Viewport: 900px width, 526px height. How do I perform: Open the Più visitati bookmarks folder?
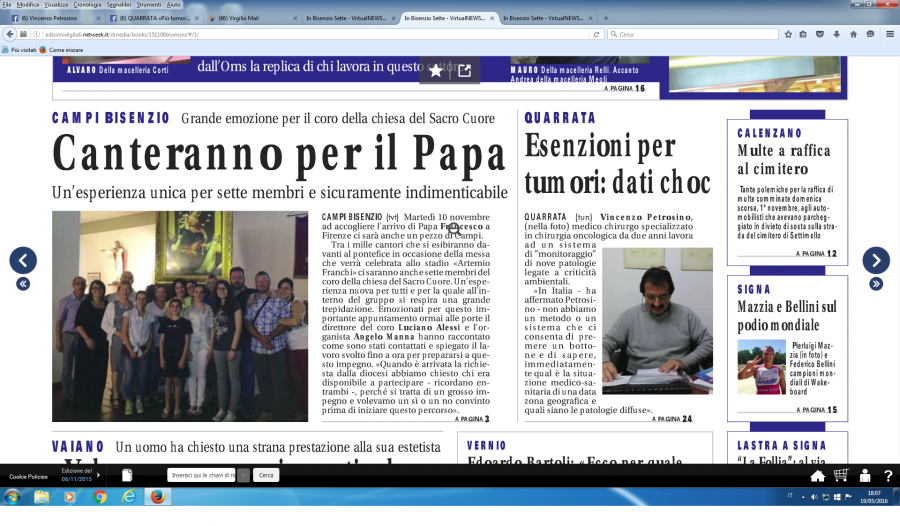tap(20, 50)
